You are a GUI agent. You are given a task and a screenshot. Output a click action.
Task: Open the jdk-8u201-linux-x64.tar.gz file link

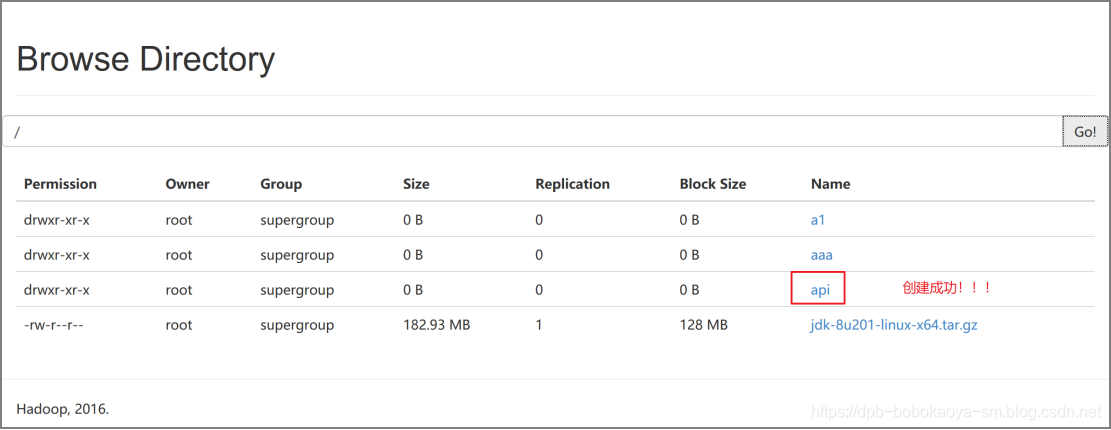(894, 325)
